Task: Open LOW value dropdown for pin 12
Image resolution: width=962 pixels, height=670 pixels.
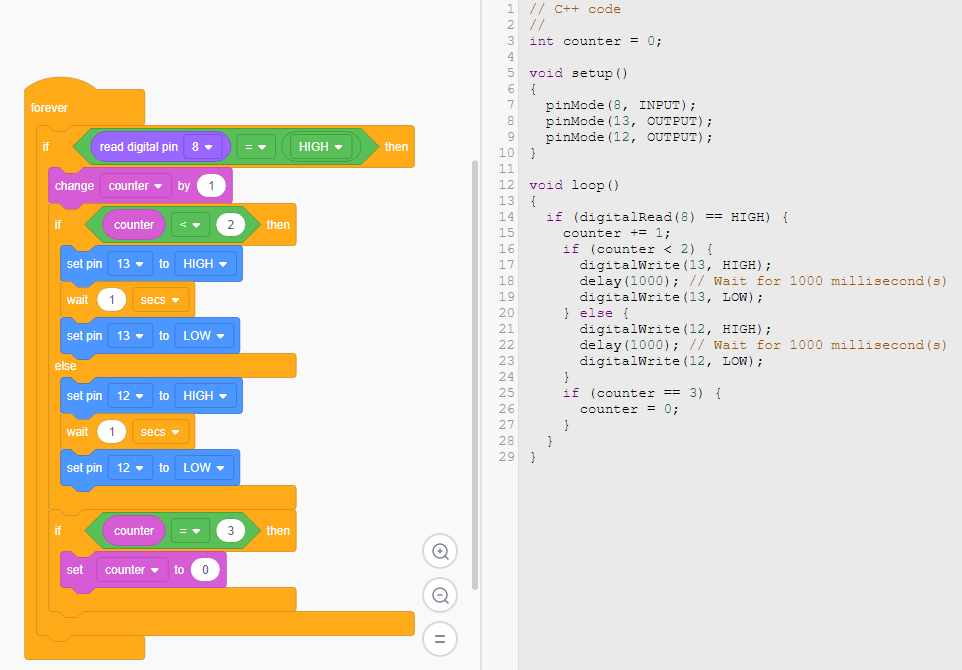Action: (204, 468)
